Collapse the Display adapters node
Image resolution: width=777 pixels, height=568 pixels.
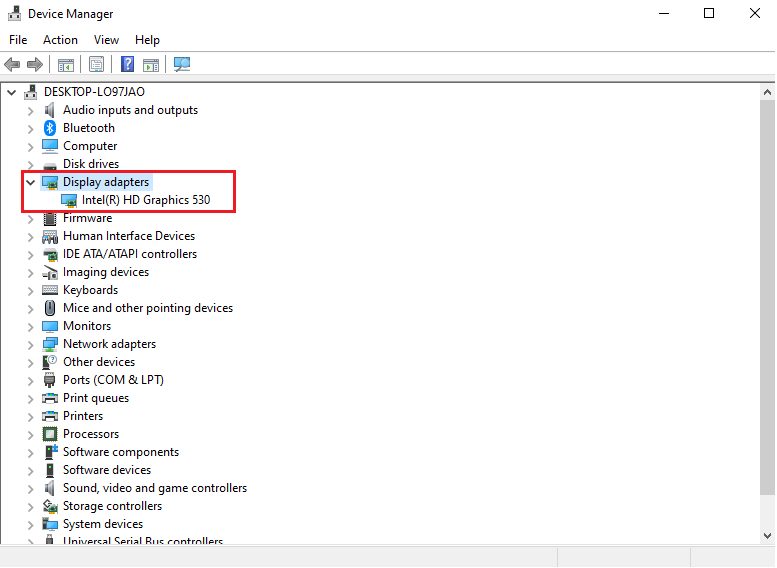(x=31, y=182)
